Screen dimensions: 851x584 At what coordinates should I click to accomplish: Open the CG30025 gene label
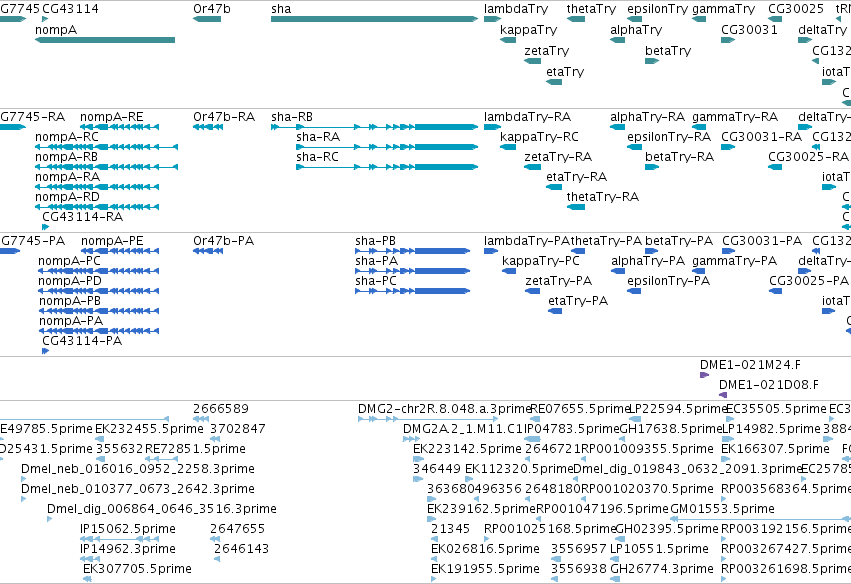[796, 9]
